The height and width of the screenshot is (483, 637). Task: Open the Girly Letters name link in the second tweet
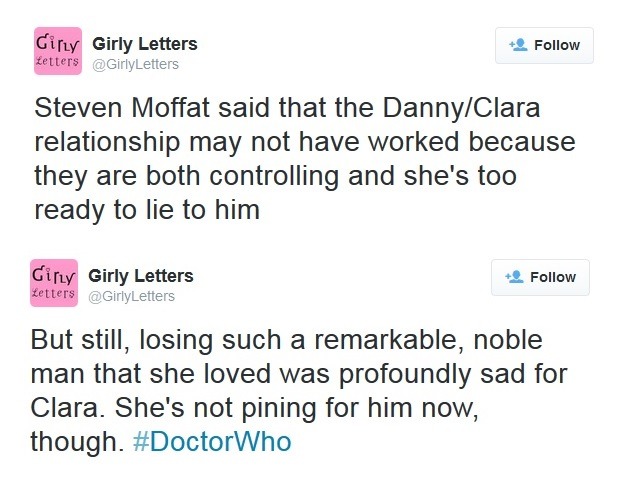coord(141,276)
